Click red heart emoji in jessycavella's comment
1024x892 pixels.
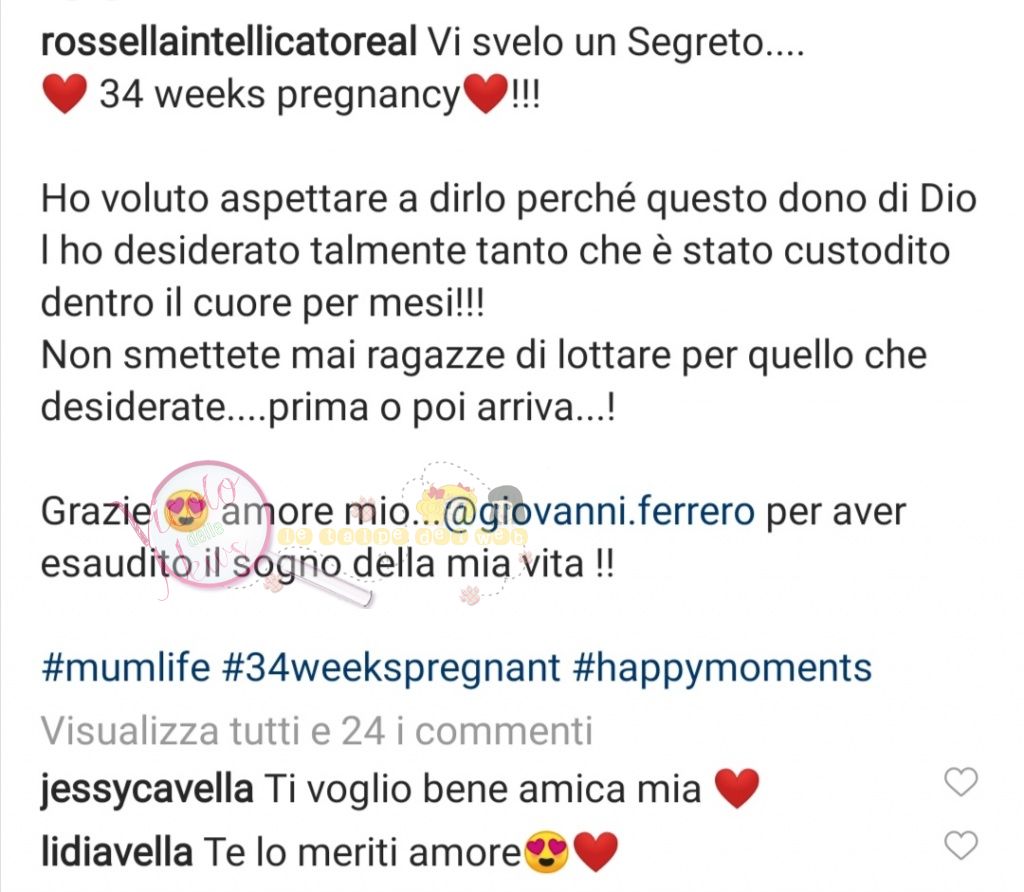pos(737,788)
